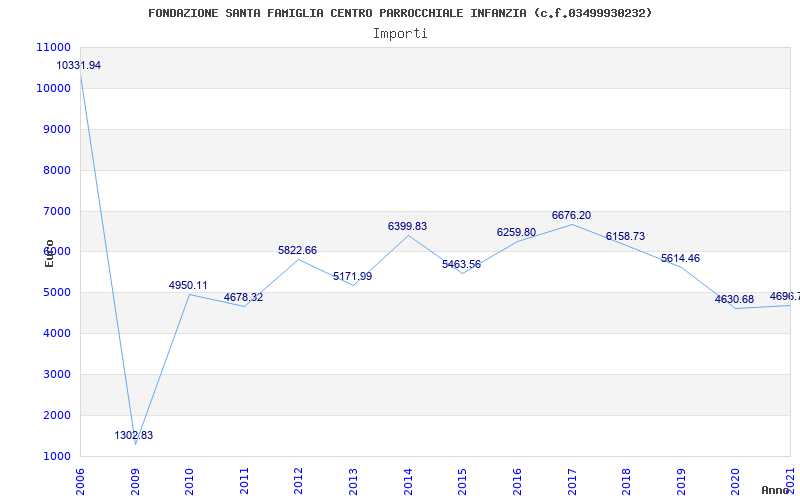Select the 2014 year on x-axis
Screen dimensions: 800x500
[x=408, y=479]
